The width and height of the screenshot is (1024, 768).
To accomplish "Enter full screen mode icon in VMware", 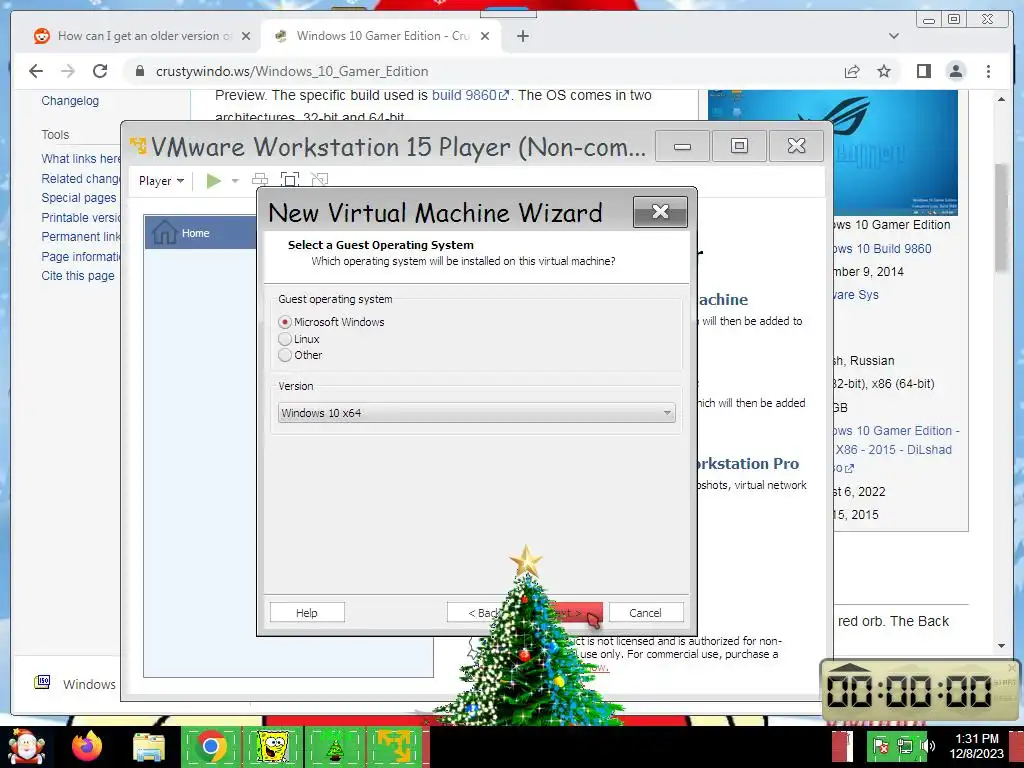I will click(x=289, y=180).
